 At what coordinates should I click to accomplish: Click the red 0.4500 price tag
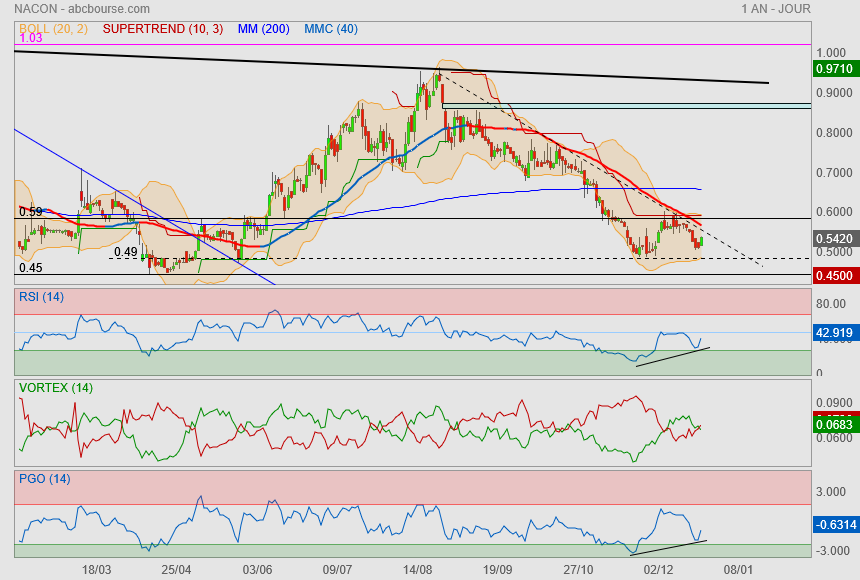pos(834,277)
